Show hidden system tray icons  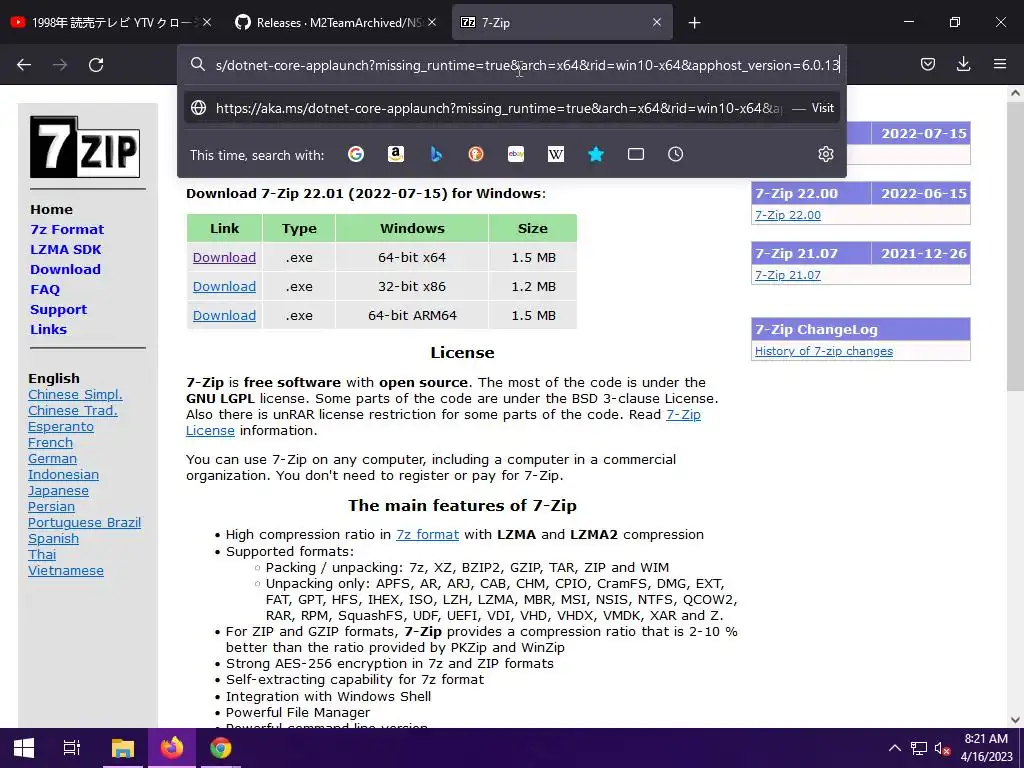click(895, 748)
